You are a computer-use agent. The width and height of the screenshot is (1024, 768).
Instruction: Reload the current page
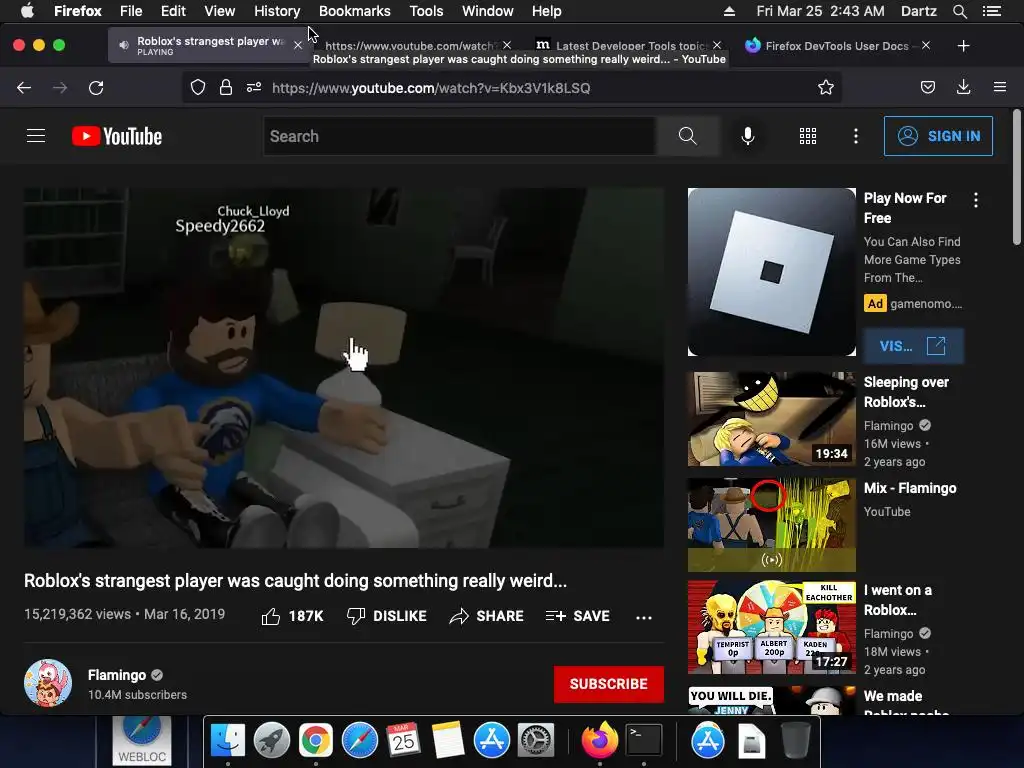(96, 88)
